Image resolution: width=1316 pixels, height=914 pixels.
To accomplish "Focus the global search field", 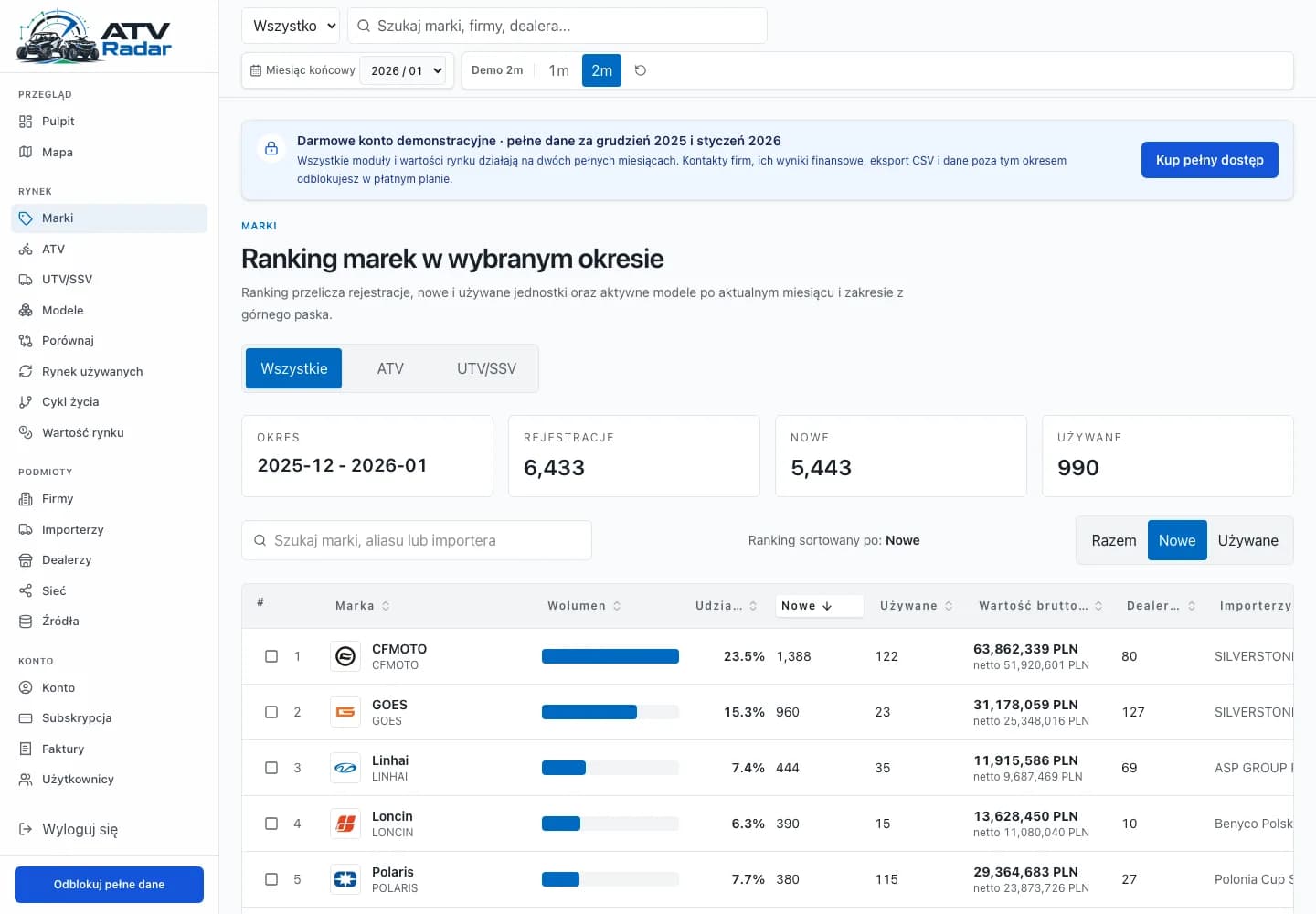I will pos(557,26).
